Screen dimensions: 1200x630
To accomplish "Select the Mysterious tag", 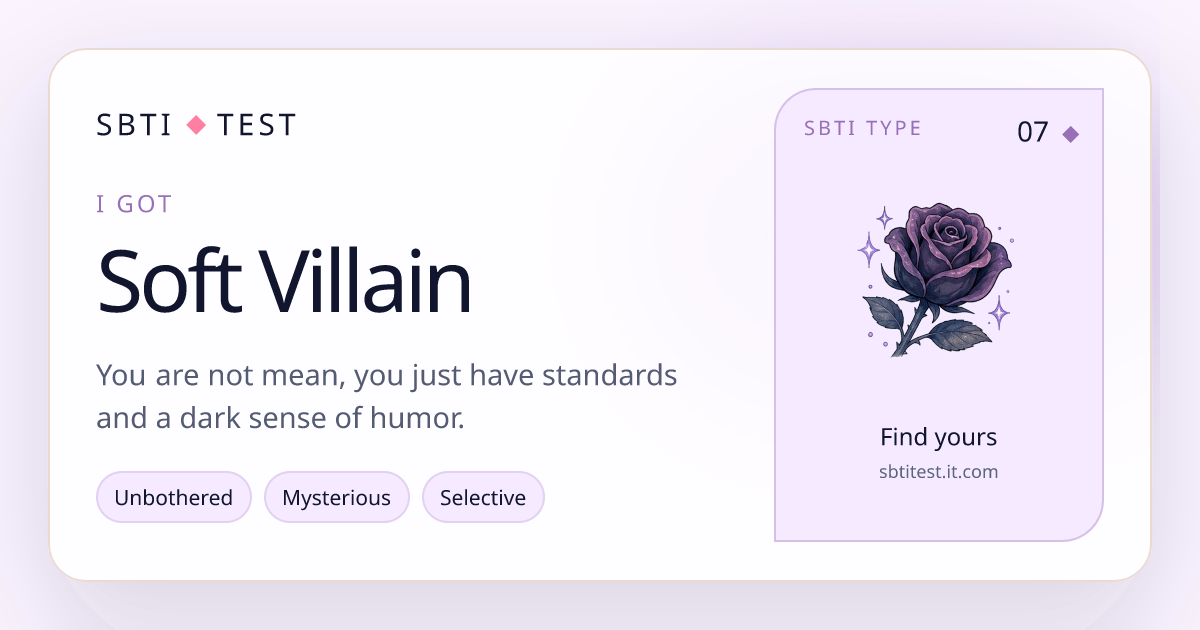I will click(337, 497).
